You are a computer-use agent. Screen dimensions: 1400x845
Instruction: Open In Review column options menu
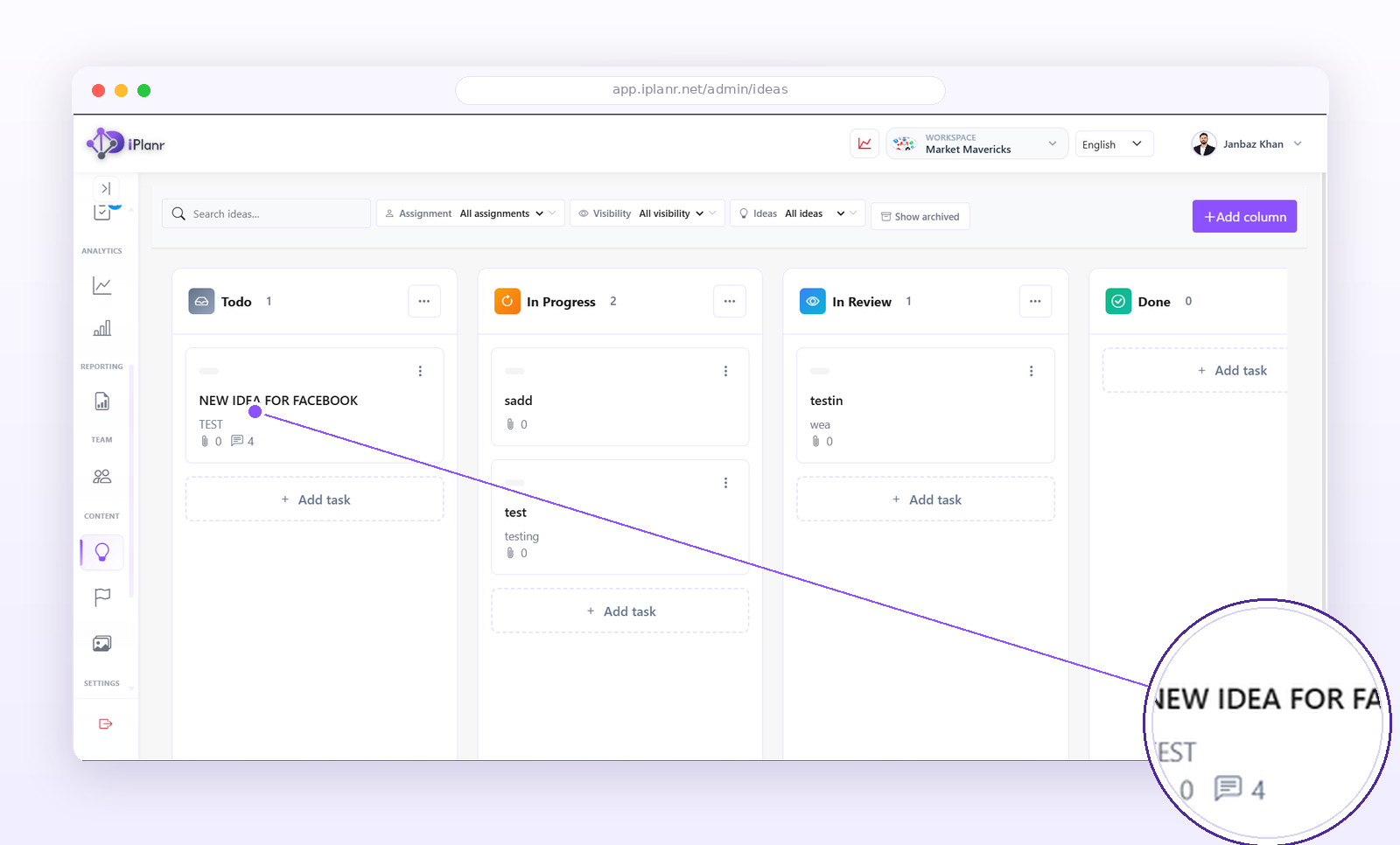[1035, 301]
